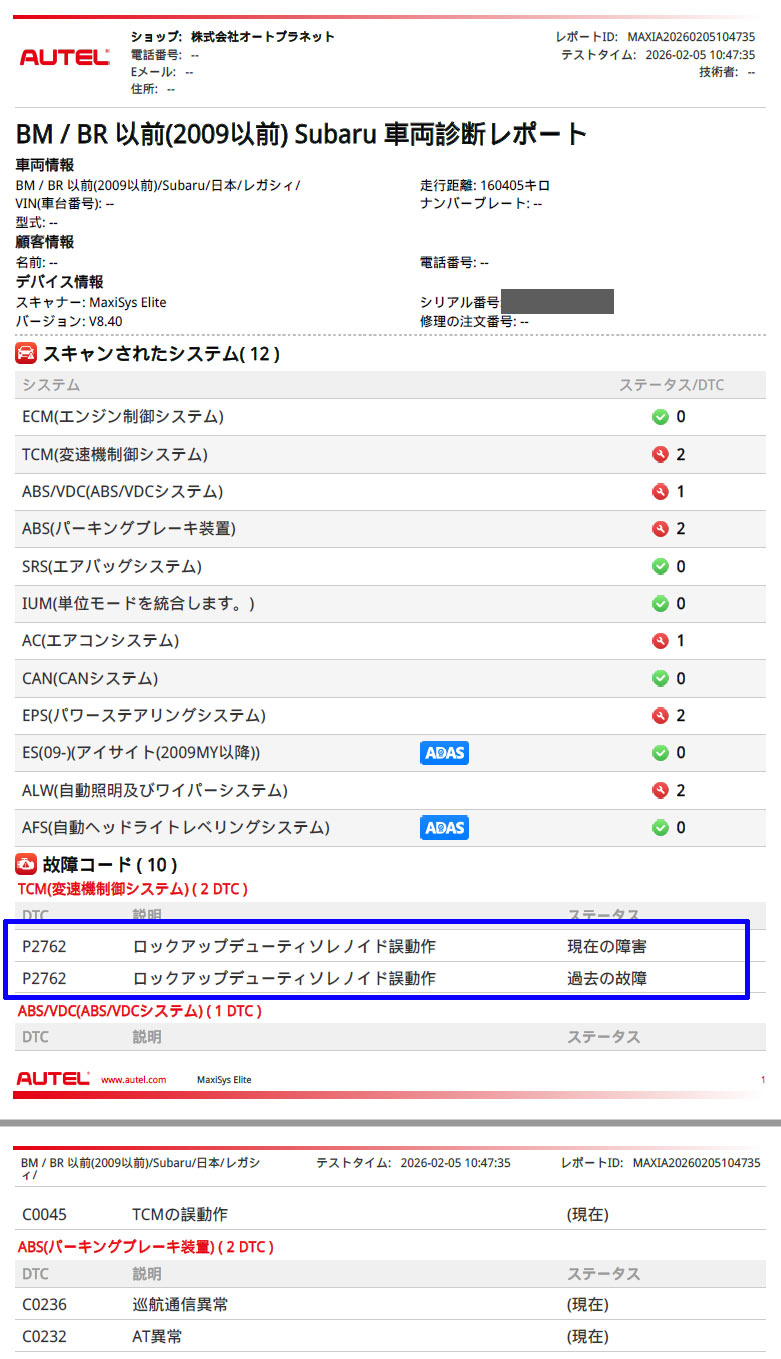781x1359 pixels.
Task: Click the top header test time 2026-02-05 10:47:35
Action: 700,54
